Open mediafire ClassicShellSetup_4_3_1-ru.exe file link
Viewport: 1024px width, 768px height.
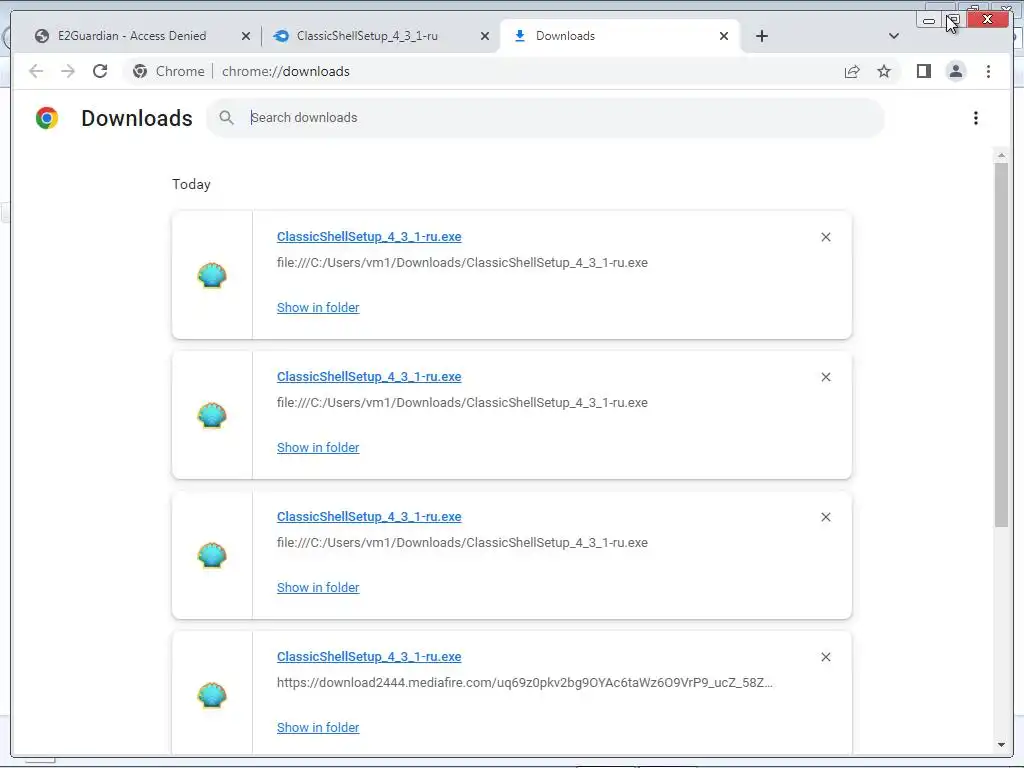[x=369, y=656]
